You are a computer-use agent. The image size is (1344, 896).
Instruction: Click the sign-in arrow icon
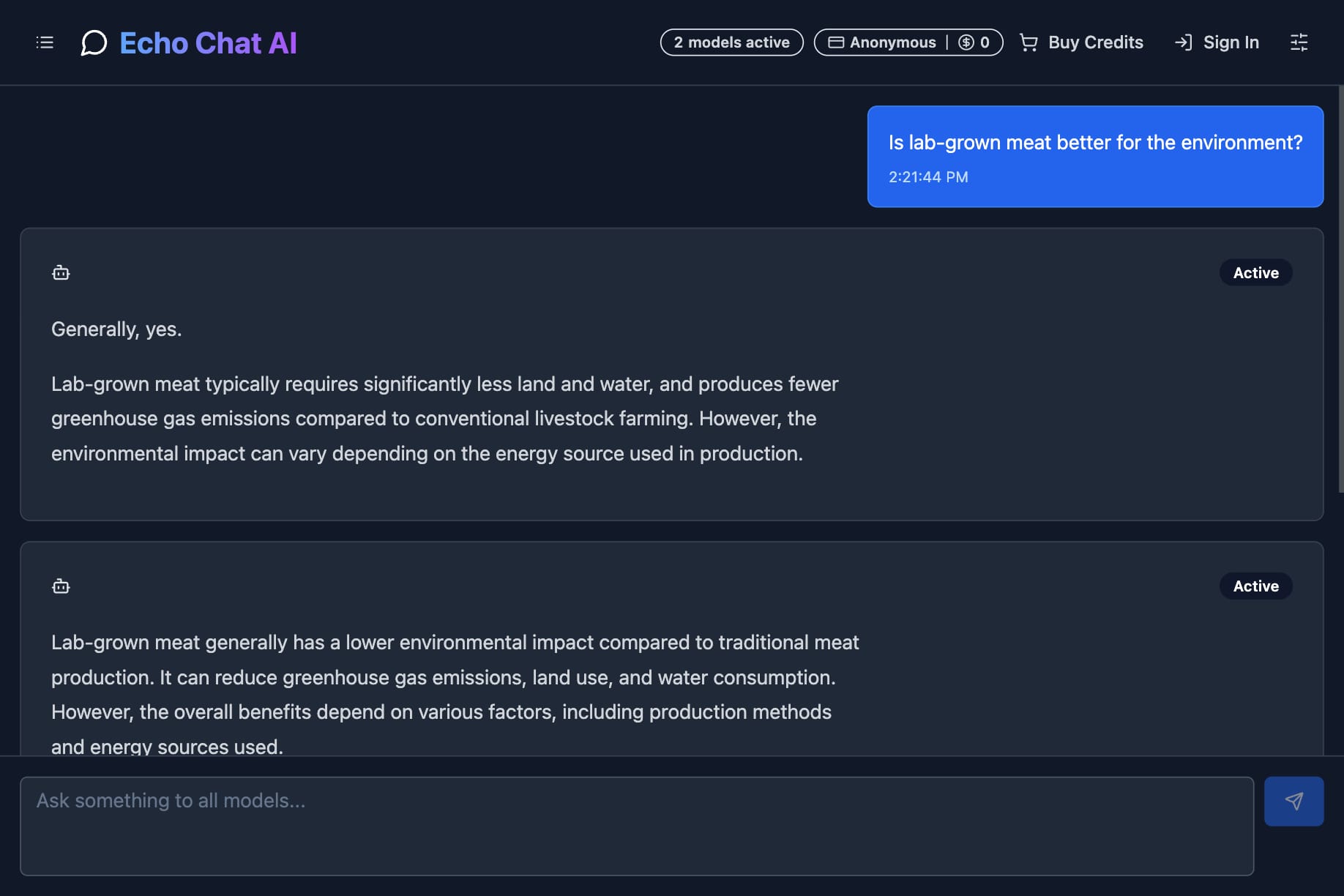pyautogui.click(x=1183, y=42)
